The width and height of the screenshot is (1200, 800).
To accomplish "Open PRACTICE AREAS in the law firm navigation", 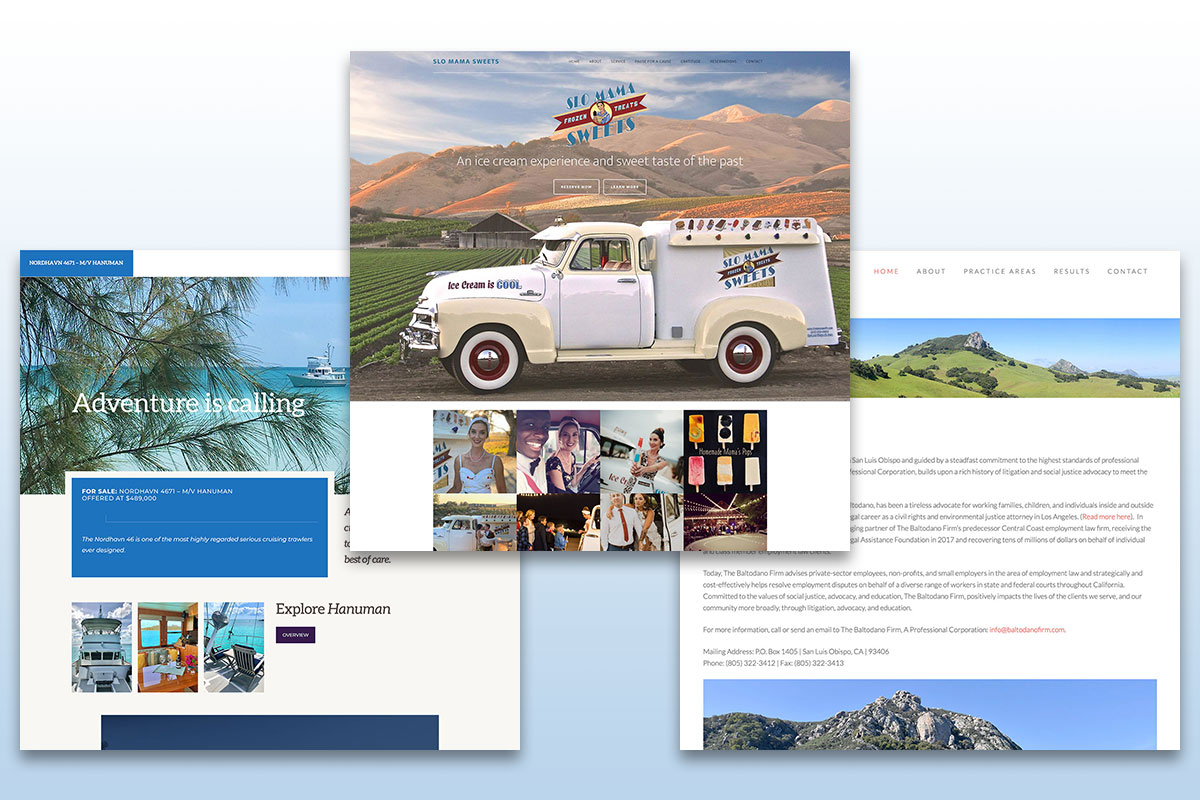I will [x=1000, y=271].
